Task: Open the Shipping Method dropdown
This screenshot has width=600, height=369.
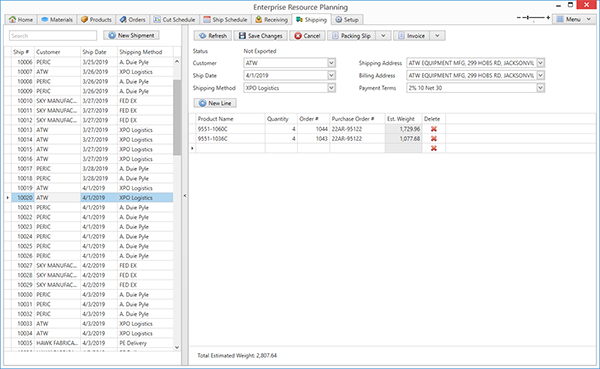Action: point(331,88)
